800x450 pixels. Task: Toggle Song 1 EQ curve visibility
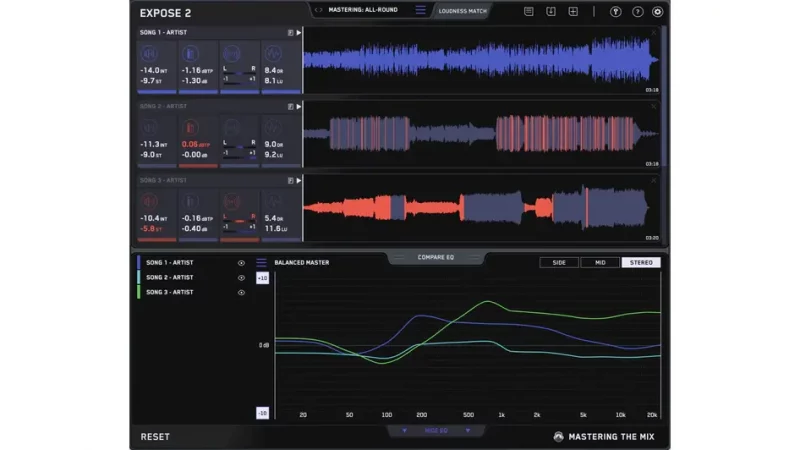[241, 263]
